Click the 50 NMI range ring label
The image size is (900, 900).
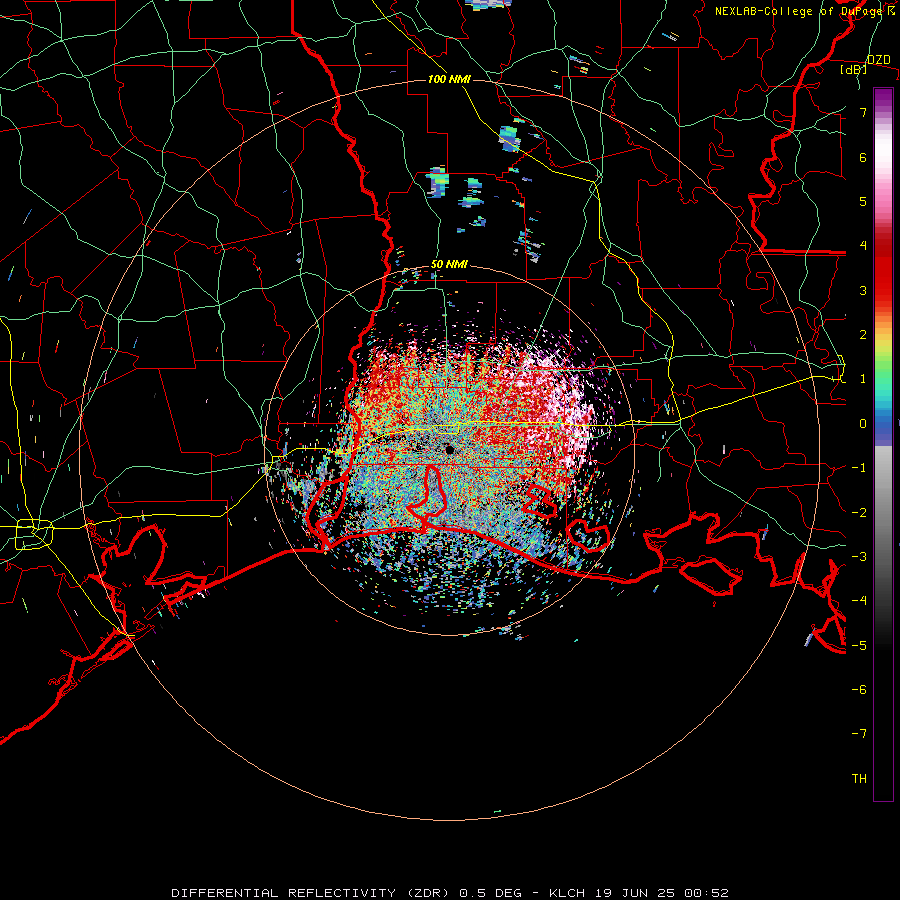pos(449,265)
